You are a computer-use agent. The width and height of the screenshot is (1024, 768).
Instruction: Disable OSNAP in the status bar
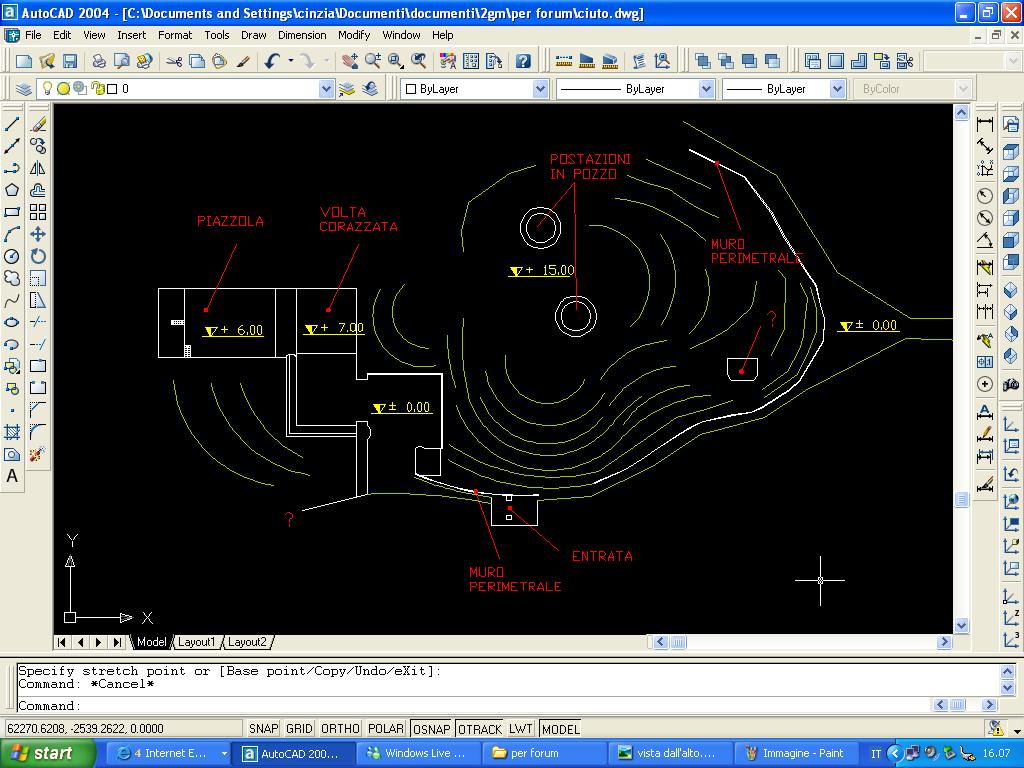pos(431,729)
